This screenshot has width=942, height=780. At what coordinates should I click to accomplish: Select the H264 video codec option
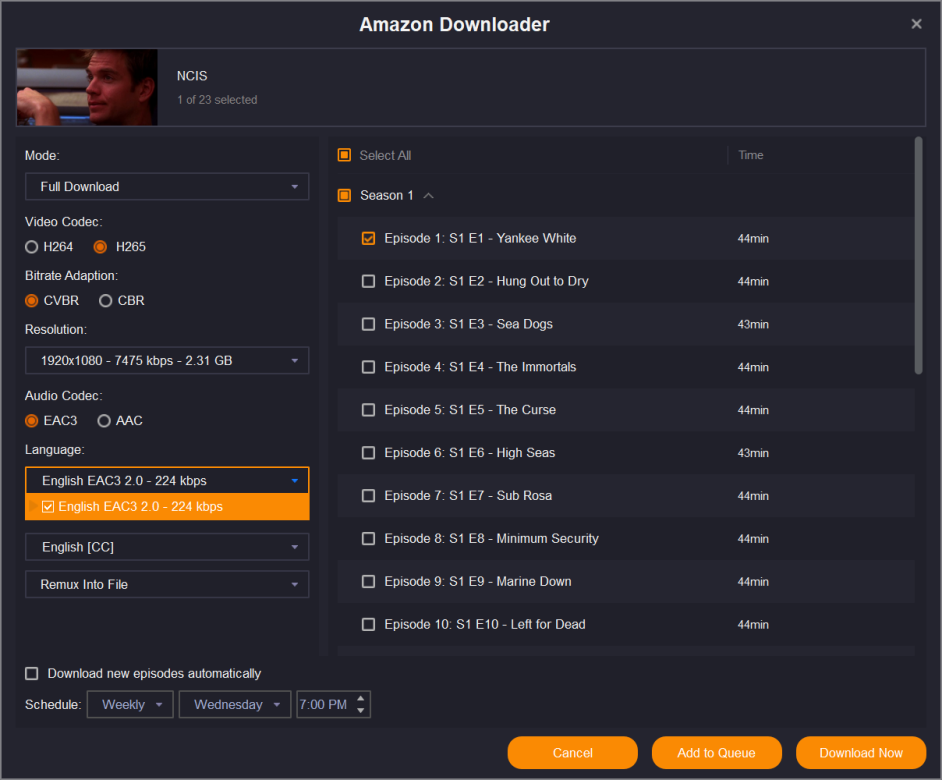point(32,247)
